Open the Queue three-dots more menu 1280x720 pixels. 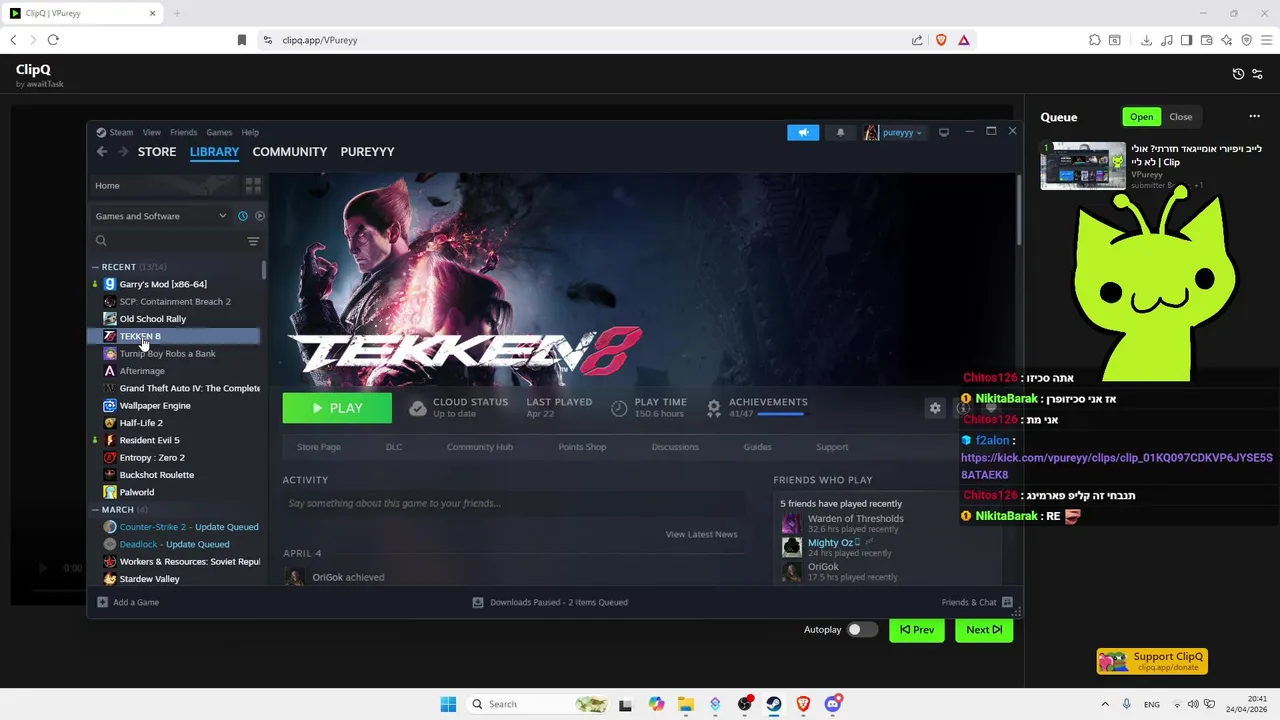[x=1254, y=117]
